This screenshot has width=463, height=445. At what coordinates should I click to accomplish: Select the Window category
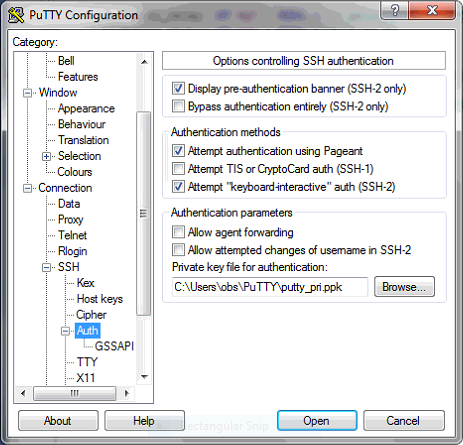(x=58, y=92)
